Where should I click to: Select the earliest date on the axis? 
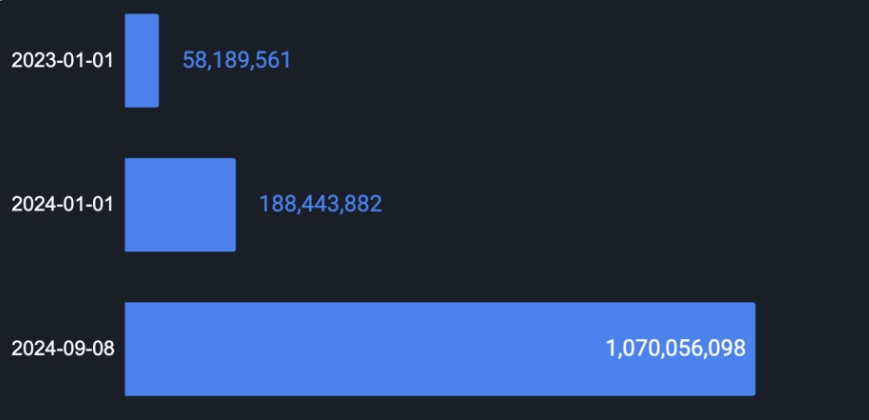[62, 60]
